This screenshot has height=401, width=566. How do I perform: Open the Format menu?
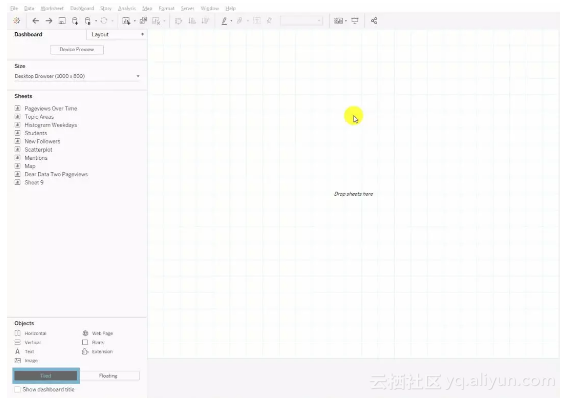[x=166, y=8]
